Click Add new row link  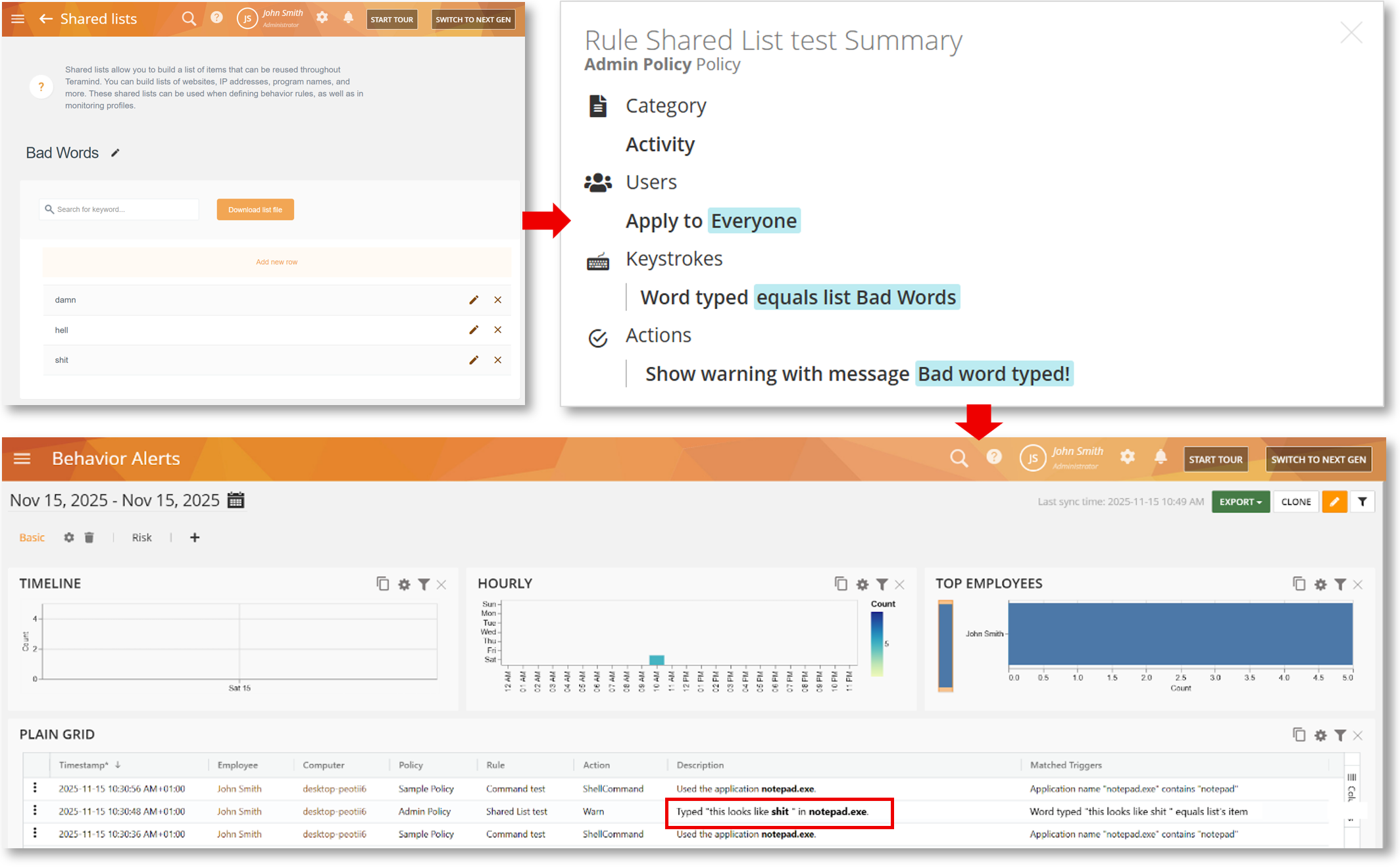point(277,262)
